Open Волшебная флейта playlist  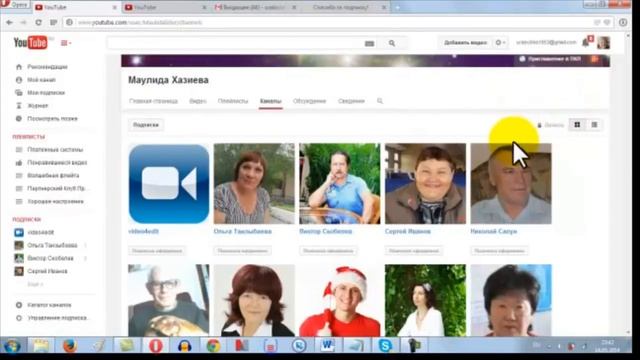(x=53, y=176)
